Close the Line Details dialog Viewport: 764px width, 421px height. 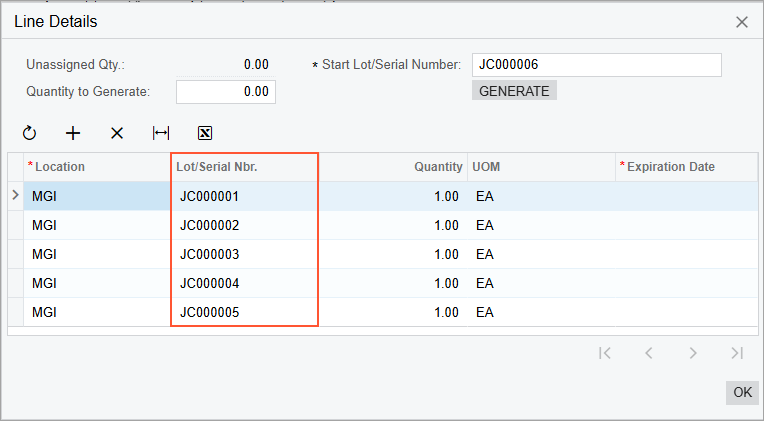(742, 21)
